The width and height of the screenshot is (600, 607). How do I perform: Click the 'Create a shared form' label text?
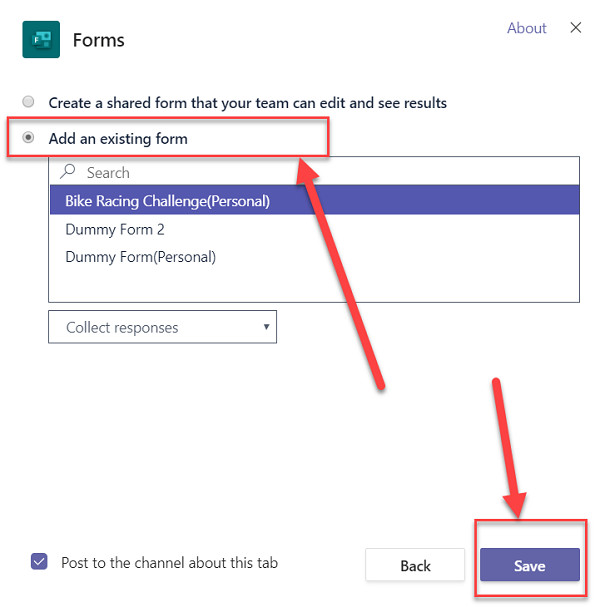coord(248,103)
